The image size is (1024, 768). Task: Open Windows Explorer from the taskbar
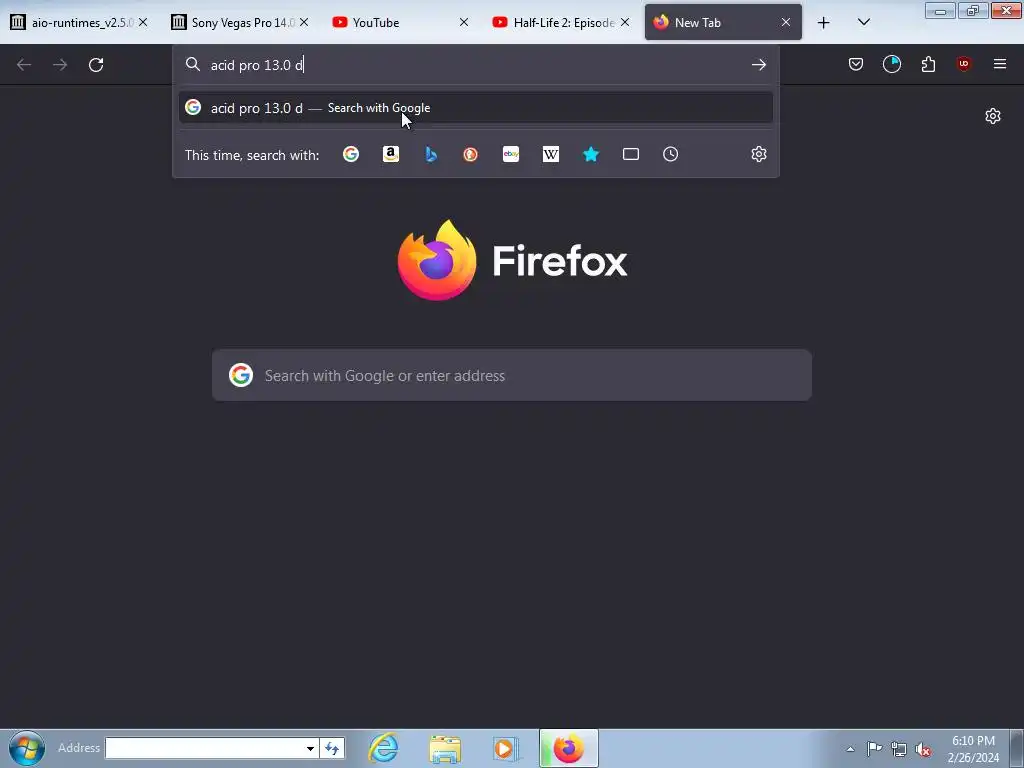point(445,748)
